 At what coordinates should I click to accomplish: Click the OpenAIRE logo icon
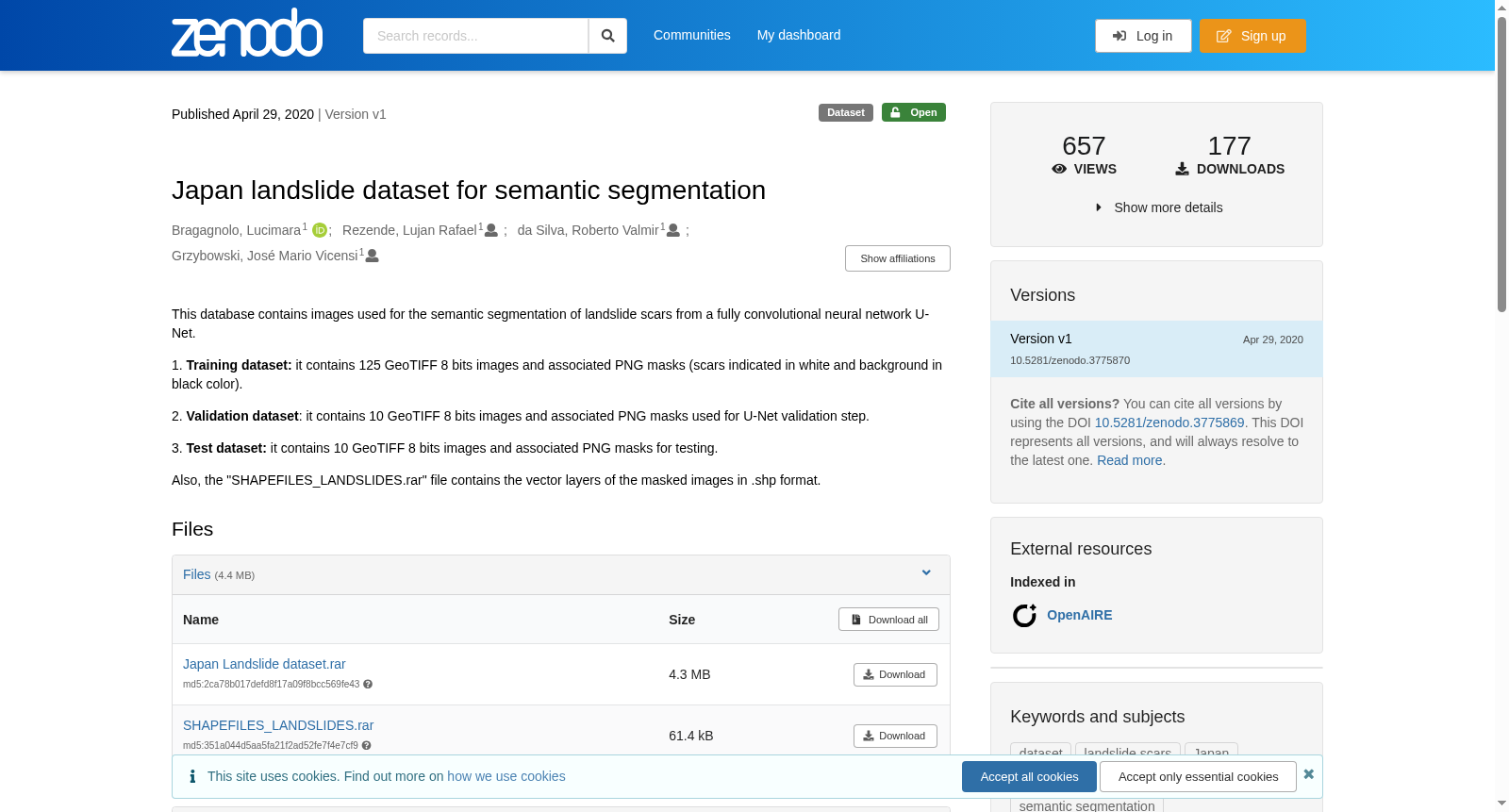click(x=1024, y=616)
